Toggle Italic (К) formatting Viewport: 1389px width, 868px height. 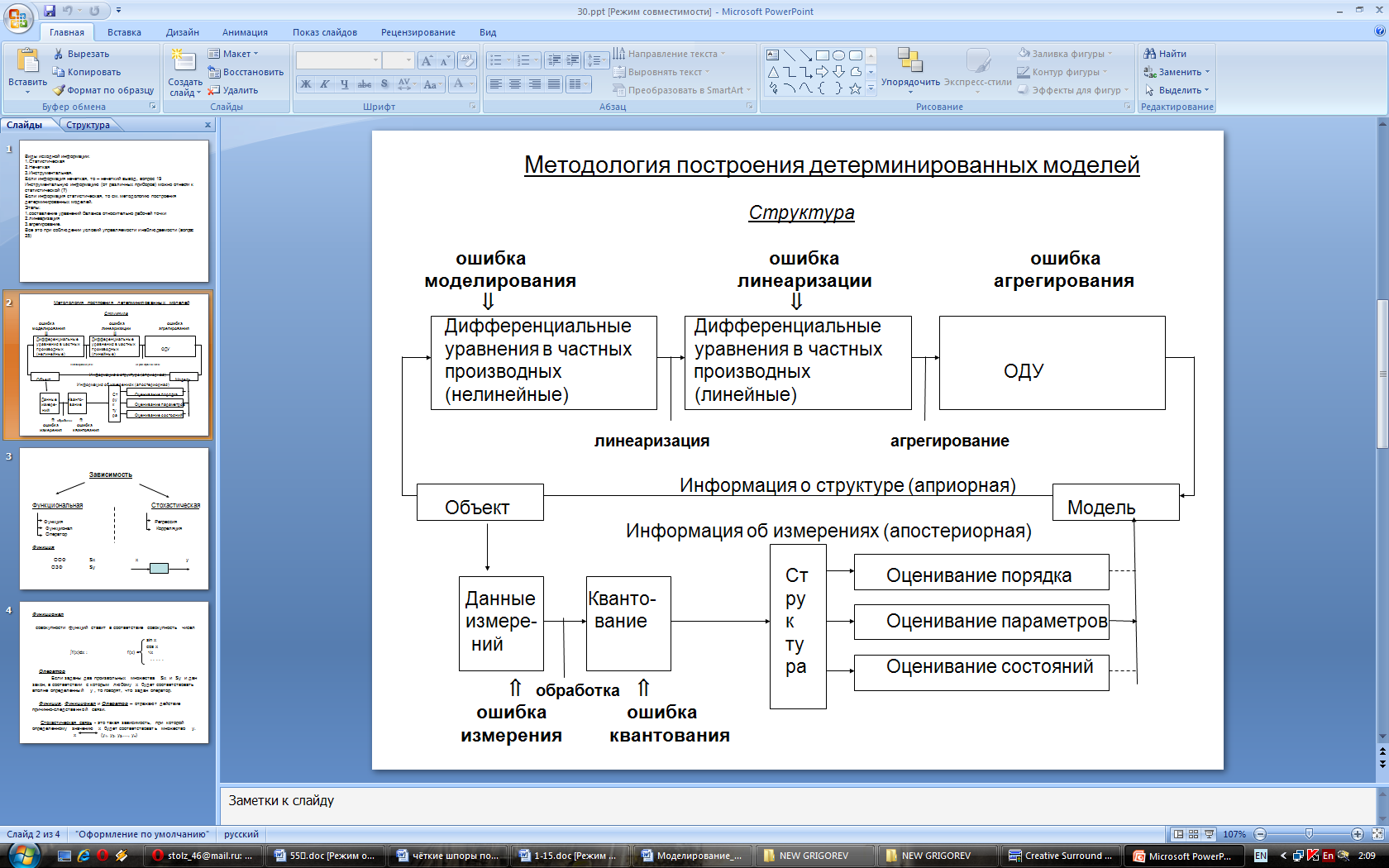coord(325,84)
